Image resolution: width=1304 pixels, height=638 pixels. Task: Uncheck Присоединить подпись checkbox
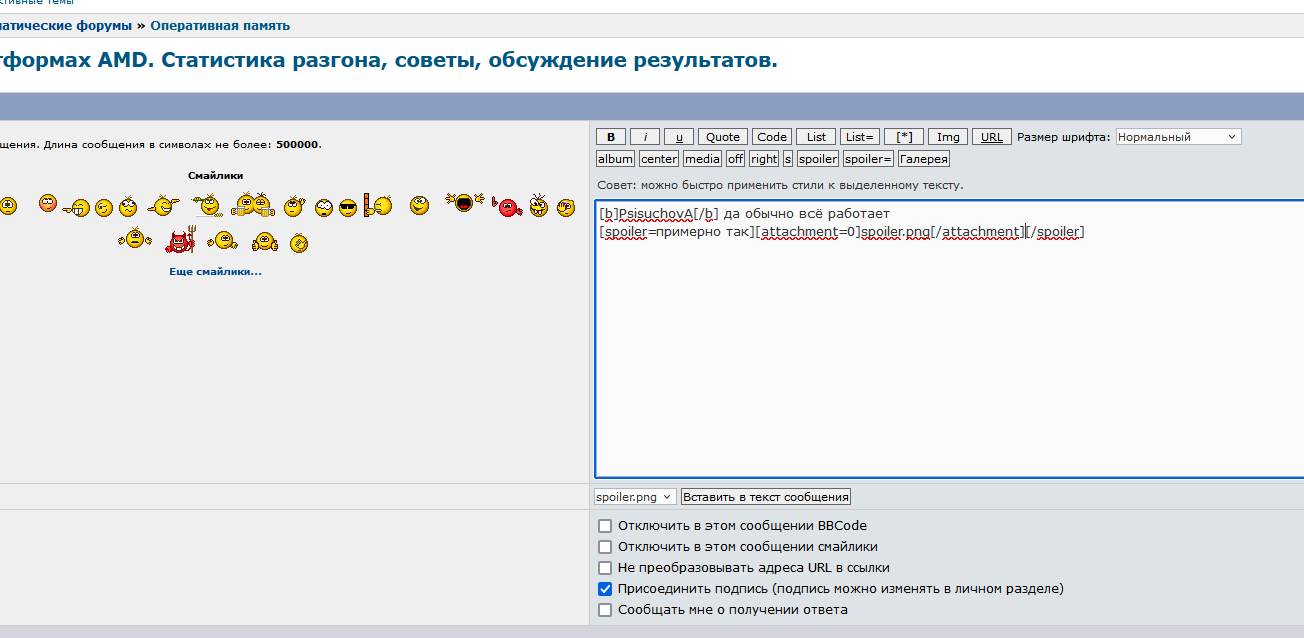tap(604, 589)
